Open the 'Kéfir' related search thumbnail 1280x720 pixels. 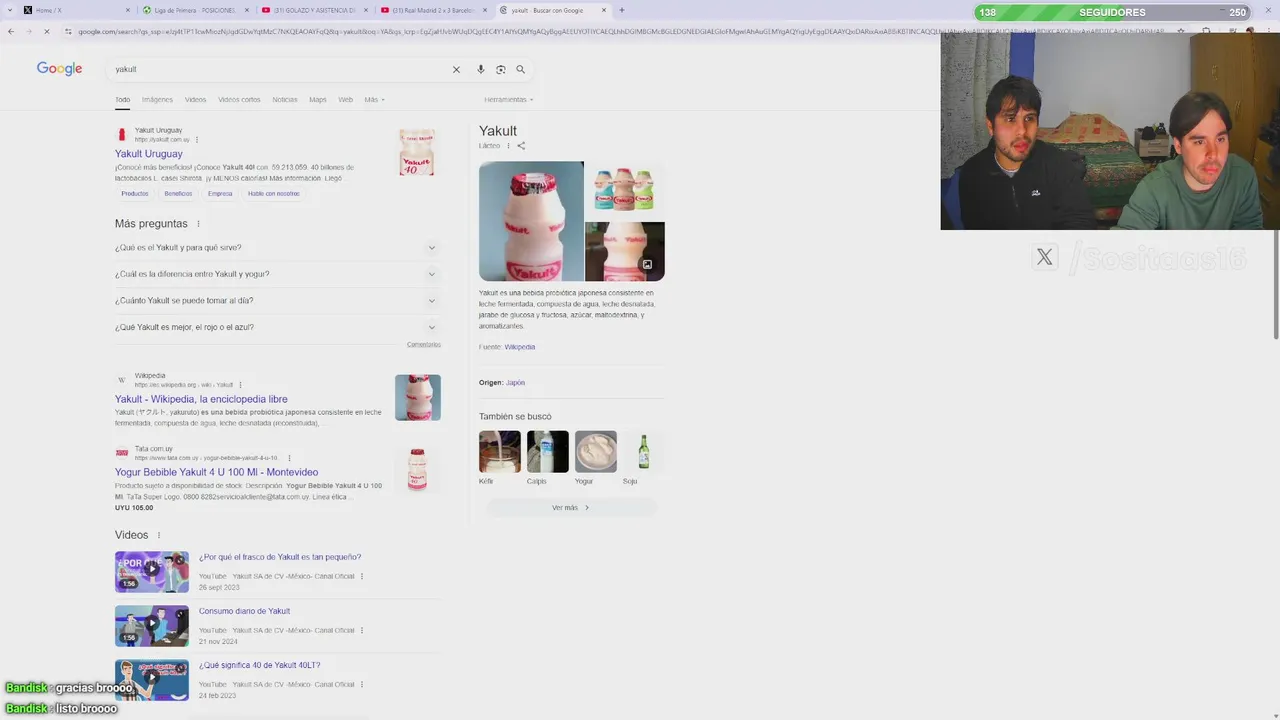point(499,452)
